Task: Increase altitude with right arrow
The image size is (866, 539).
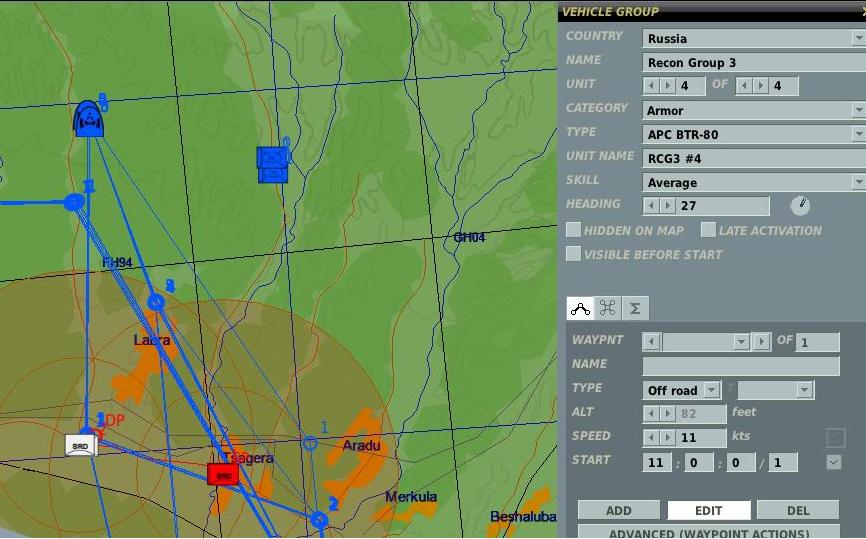Action: [x=667, y=414]
